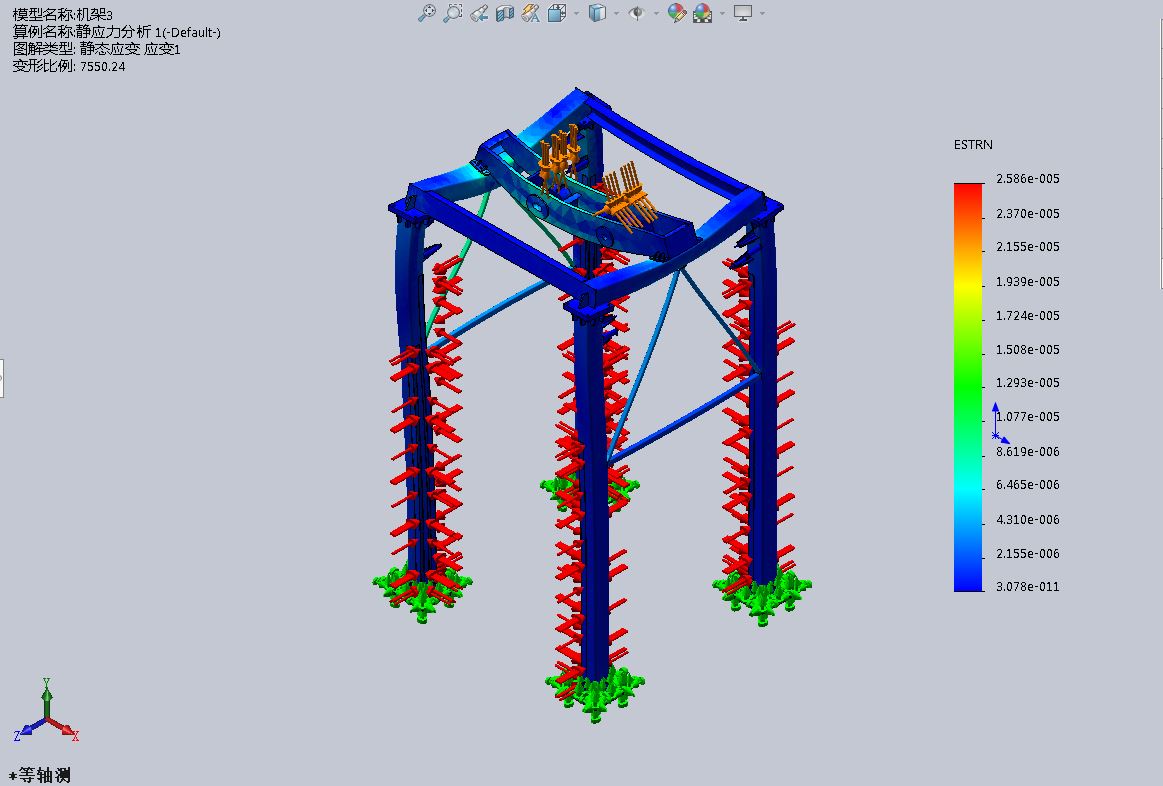Image resolution: width=1163 pixels, height=786 pixels.
Task: Click the View Settings monitor icon
Action: [x=742, y=13]
